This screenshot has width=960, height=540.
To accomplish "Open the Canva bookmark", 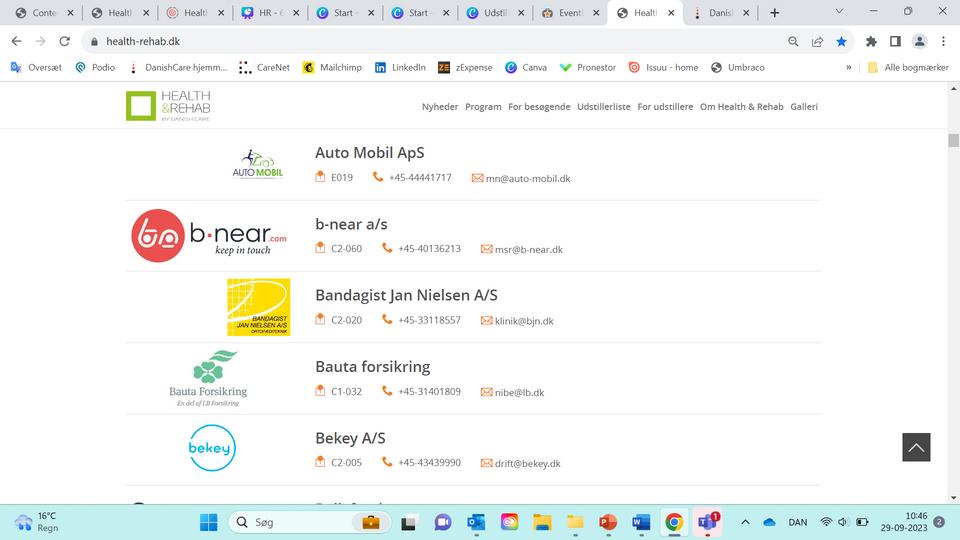I will pos(526,67).
